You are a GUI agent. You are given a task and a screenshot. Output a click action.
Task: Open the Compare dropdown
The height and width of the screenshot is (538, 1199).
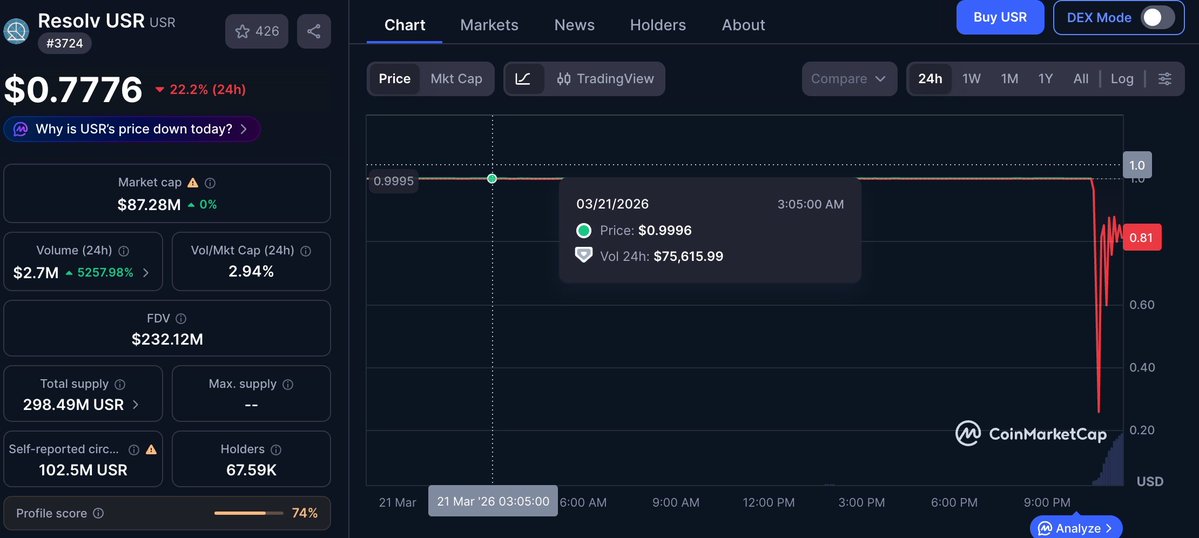coord(850,79)
